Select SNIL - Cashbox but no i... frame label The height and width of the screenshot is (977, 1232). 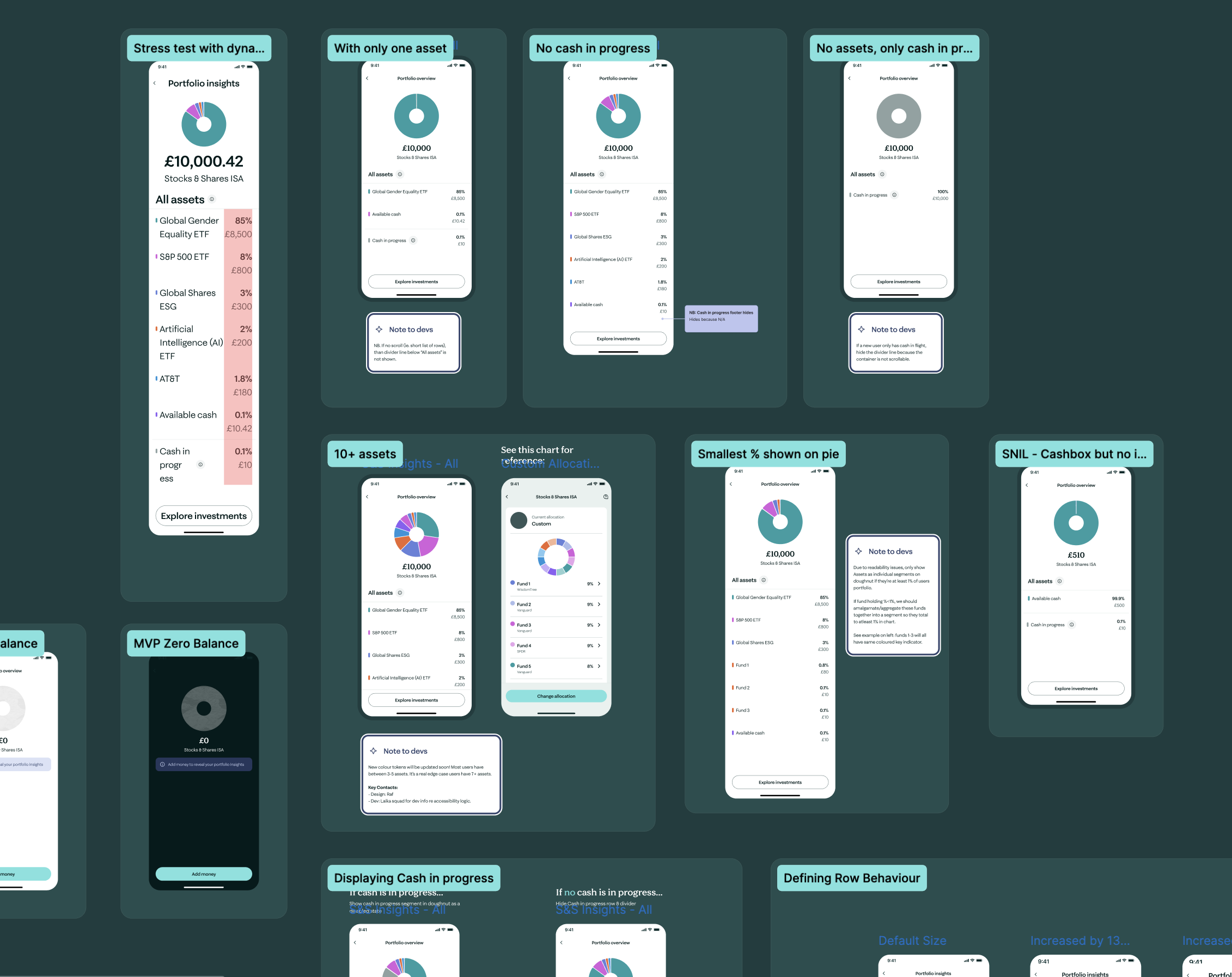(x=1074, y=454)
